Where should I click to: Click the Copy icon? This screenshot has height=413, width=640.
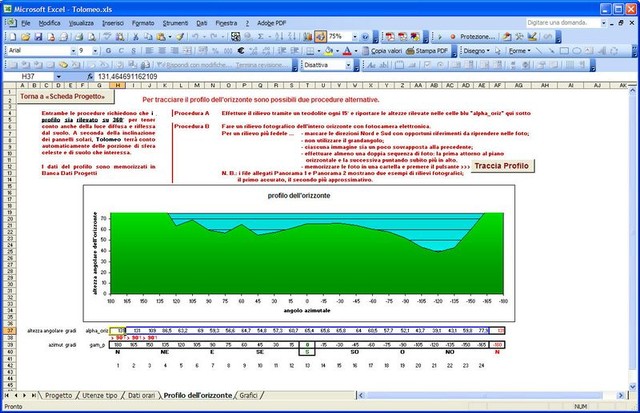point(148,37)
